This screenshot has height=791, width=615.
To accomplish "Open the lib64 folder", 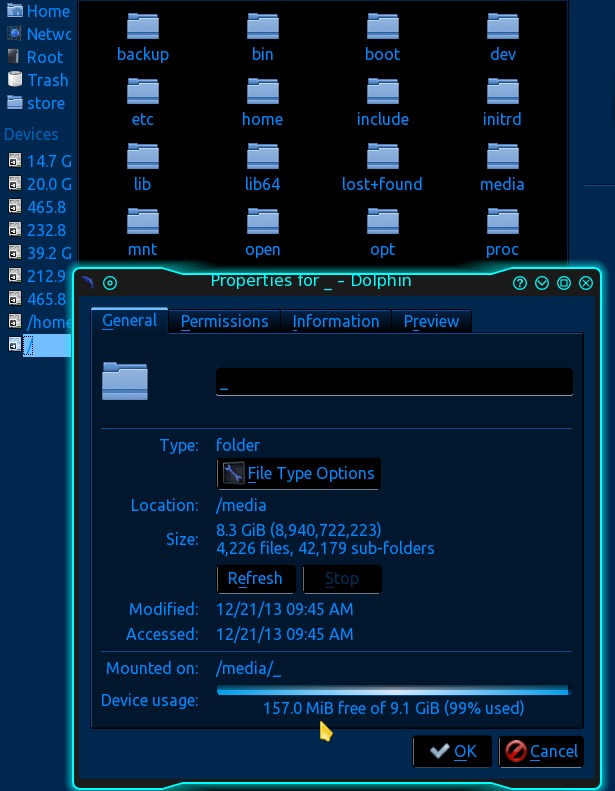I will [x=262, y=168].
